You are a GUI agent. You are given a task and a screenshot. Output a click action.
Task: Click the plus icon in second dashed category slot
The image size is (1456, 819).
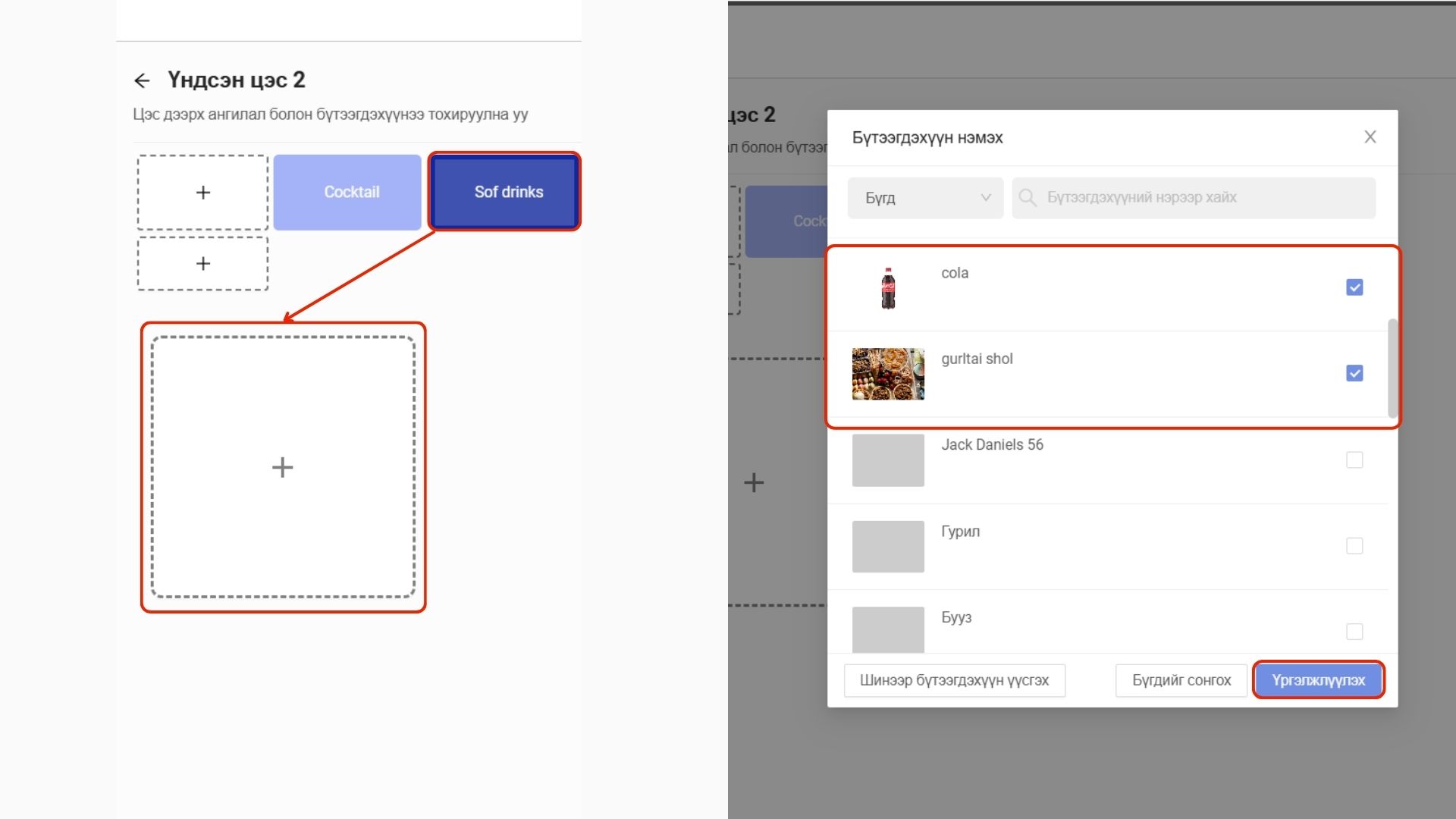[x=202, y=264]
